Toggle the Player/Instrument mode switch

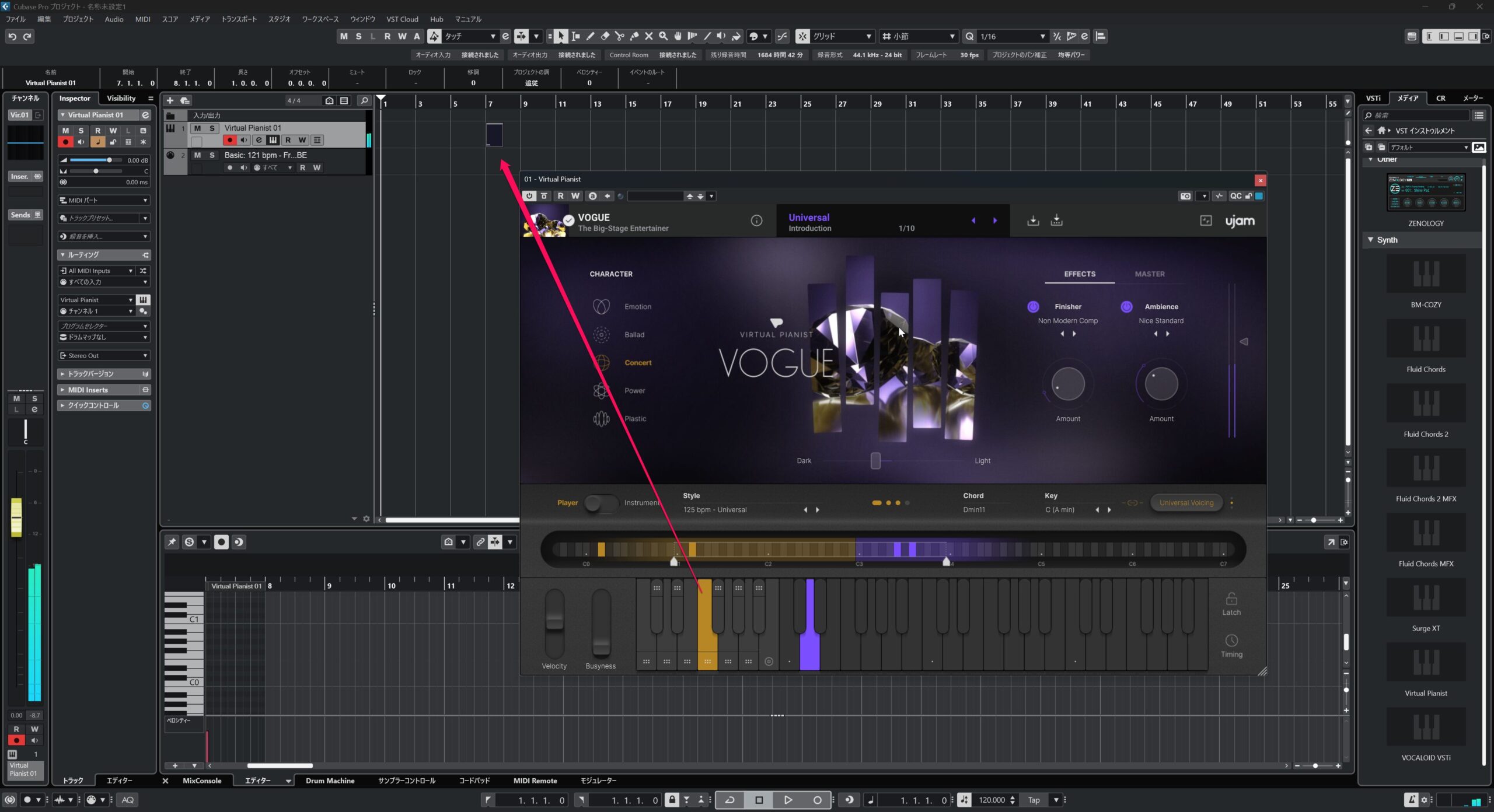tap(601, 503)
